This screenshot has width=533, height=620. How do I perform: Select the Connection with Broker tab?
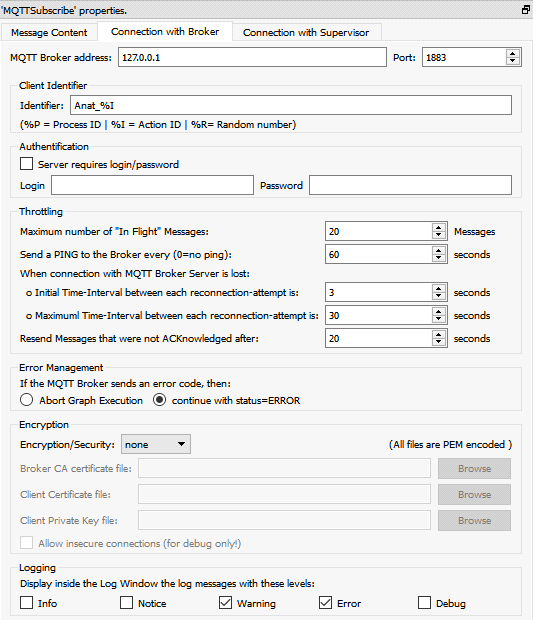tap(165, 32)
